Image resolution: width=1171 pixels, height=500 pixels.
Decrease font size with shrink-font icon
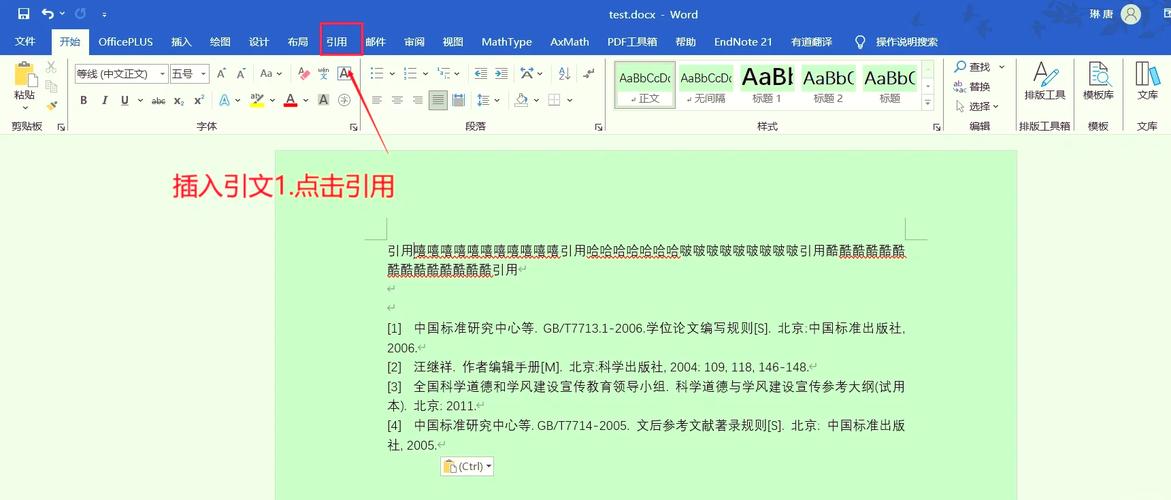(x=240, y=74)
